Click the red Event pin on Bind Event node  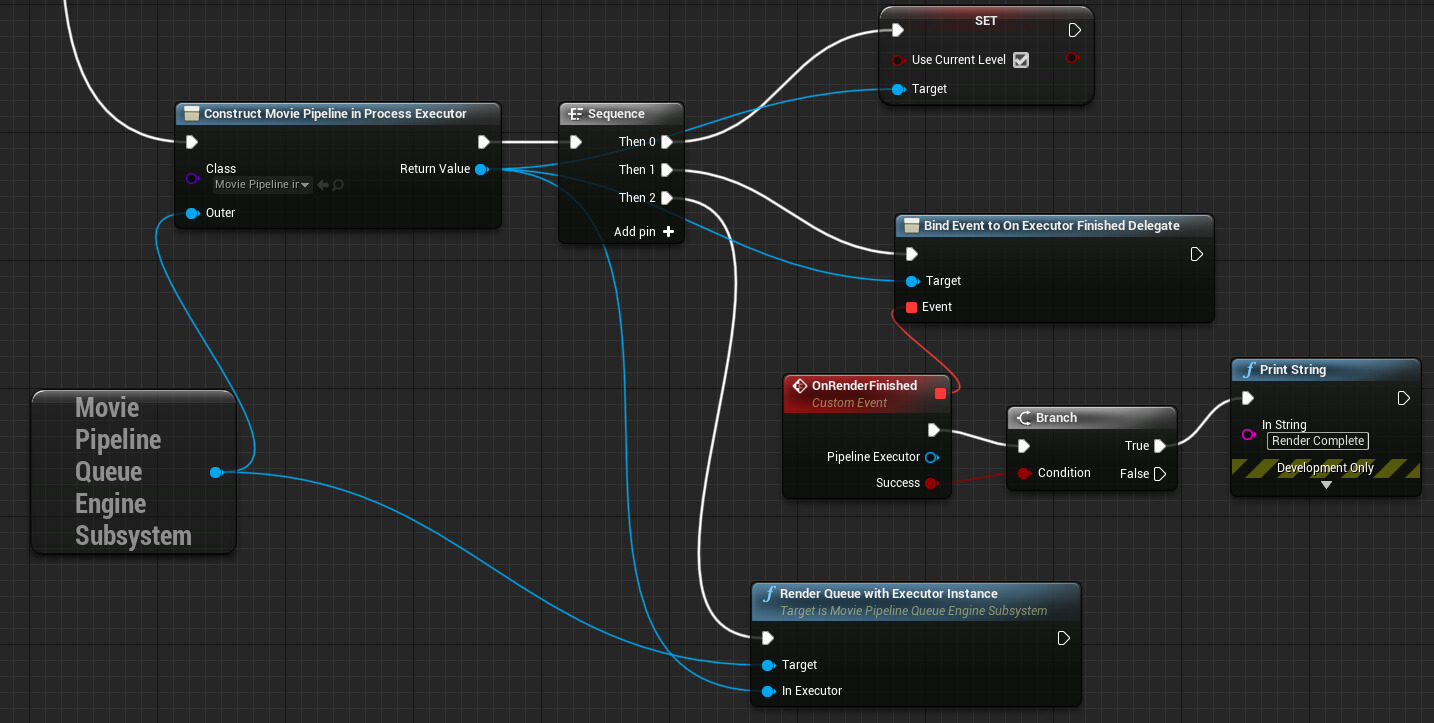click(x=911, y=307)
